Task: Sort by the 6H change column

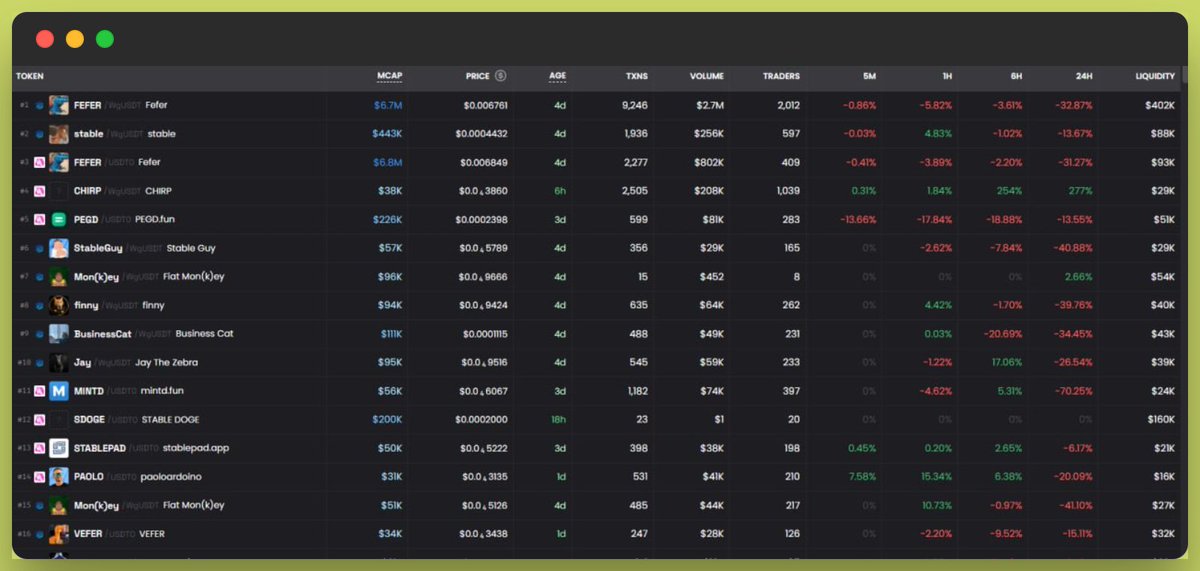Action: click(x=1016, y=76)
